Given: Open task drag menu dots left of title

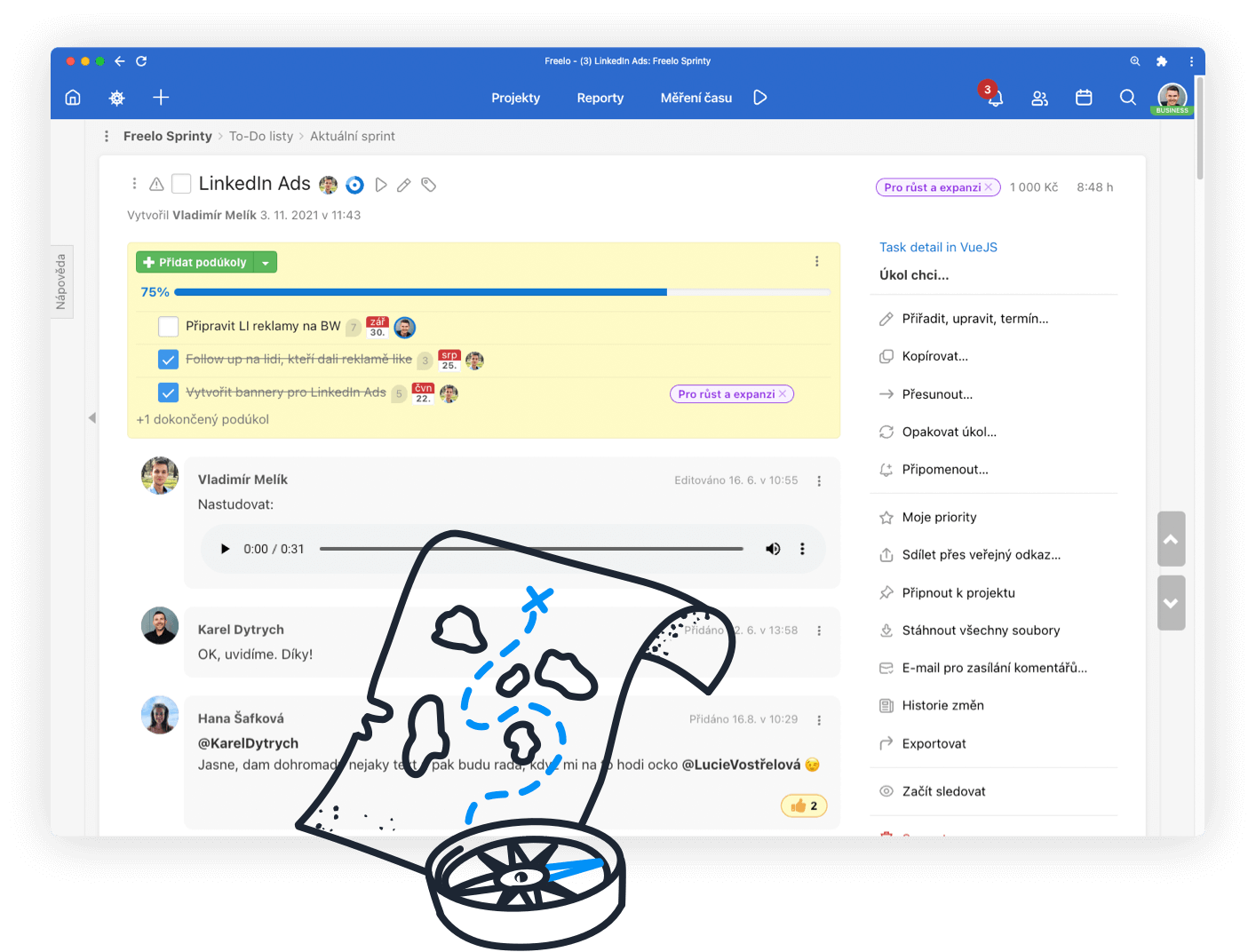Looking at the screenshot, I should tap(134, 184).
